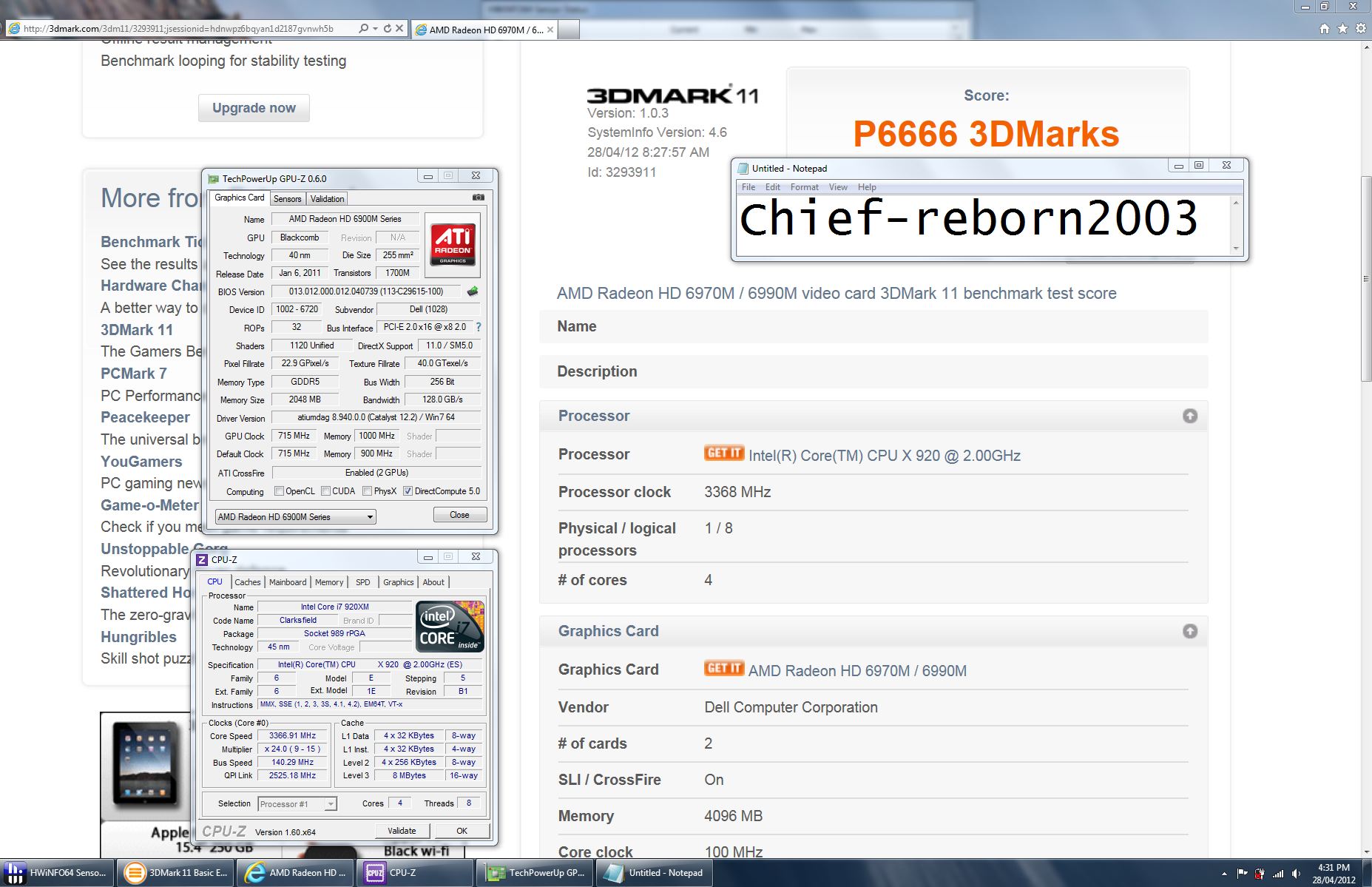This screenshot has height=887, width=1372.
Task: Click the browser page vertical scrollbar thumb
Action: click(x=1365, y=280)
